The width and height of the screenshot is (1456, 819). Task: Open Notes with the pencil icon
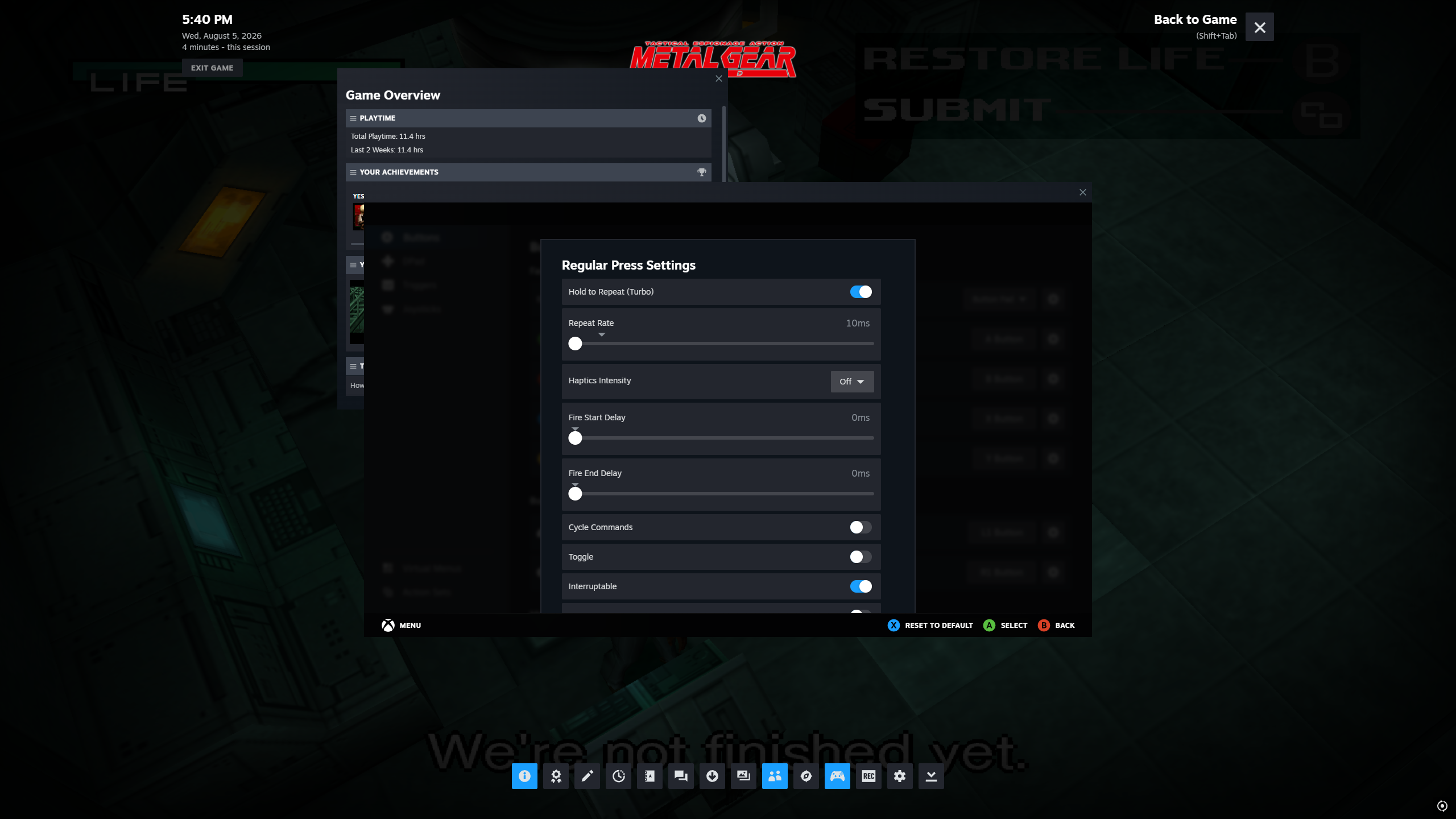pyautogui.click(x=587, y=776)
